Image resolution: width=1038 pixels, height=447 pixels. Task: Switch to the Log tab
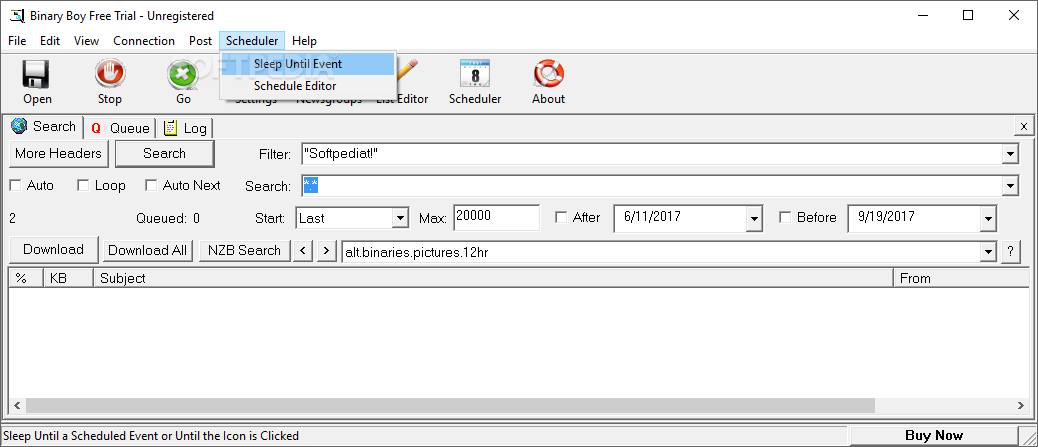click(x=186, y=128)
